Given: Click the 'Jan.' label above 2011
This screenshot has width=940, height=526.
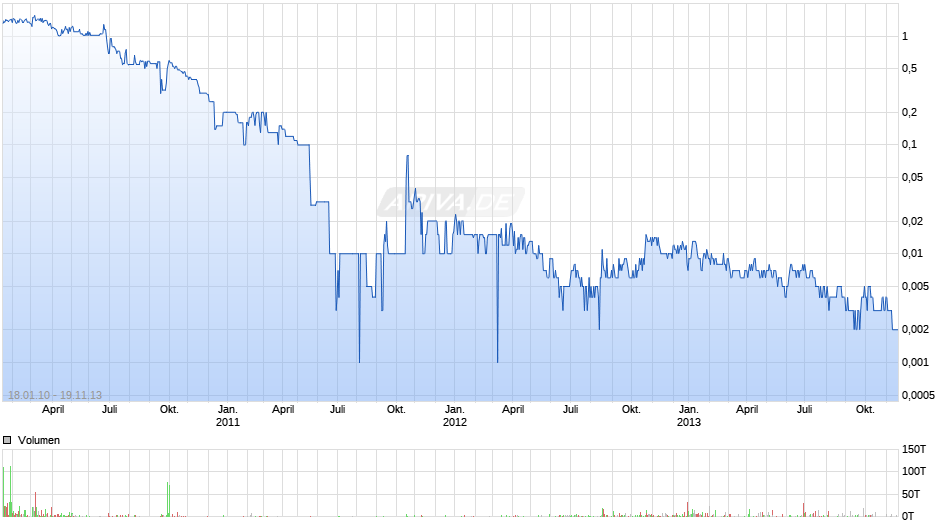Looking at the screenshot, I should (228, 410).
